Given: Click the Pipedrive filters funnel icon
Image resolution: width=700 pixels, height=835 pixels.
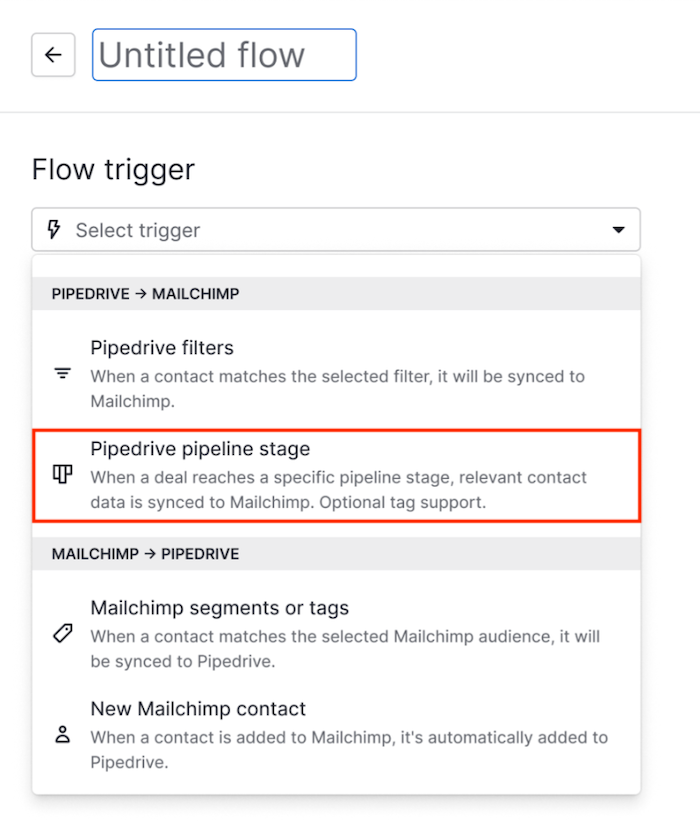Looking at the screenshot, I should (x=63, y=374).
